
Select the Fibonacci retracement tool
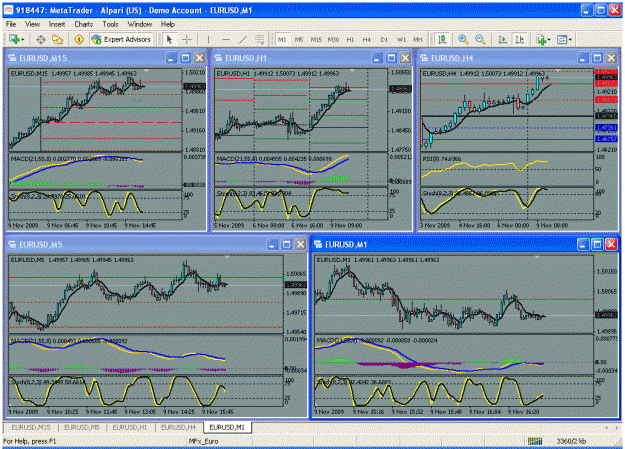259,39
